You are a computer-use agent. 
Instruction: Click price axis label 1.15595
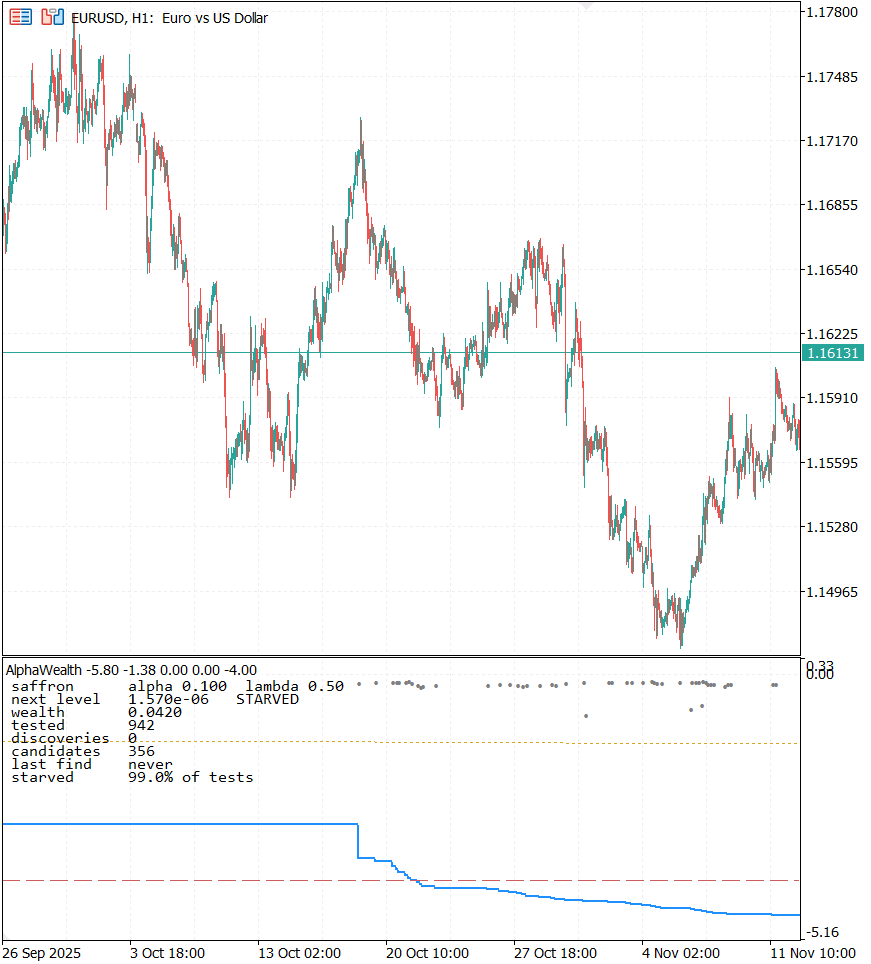pos(832,463)
